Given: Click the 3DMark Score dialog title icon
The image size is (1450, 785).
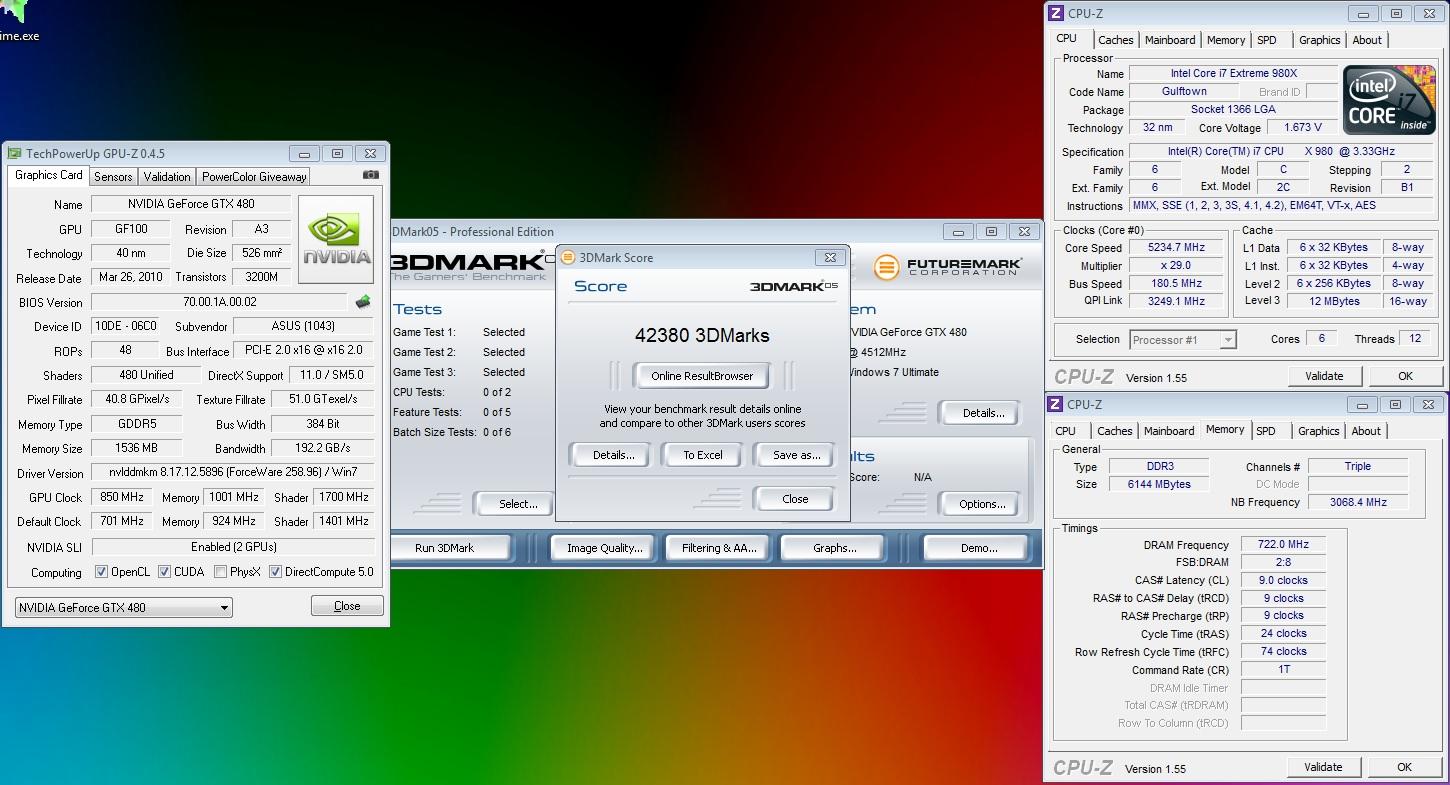Looking at the screenshot, I should click(x=568, y=257).
